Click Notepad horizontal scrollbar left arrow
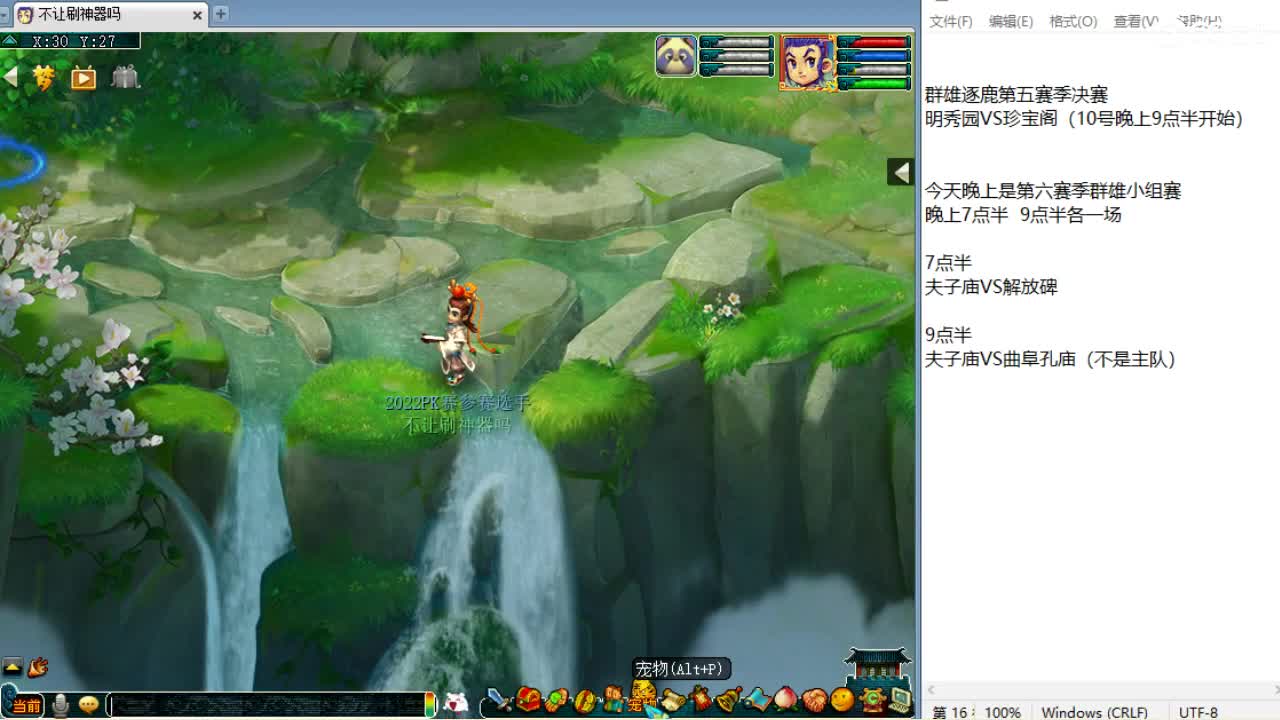 click(x=931, y=690)
